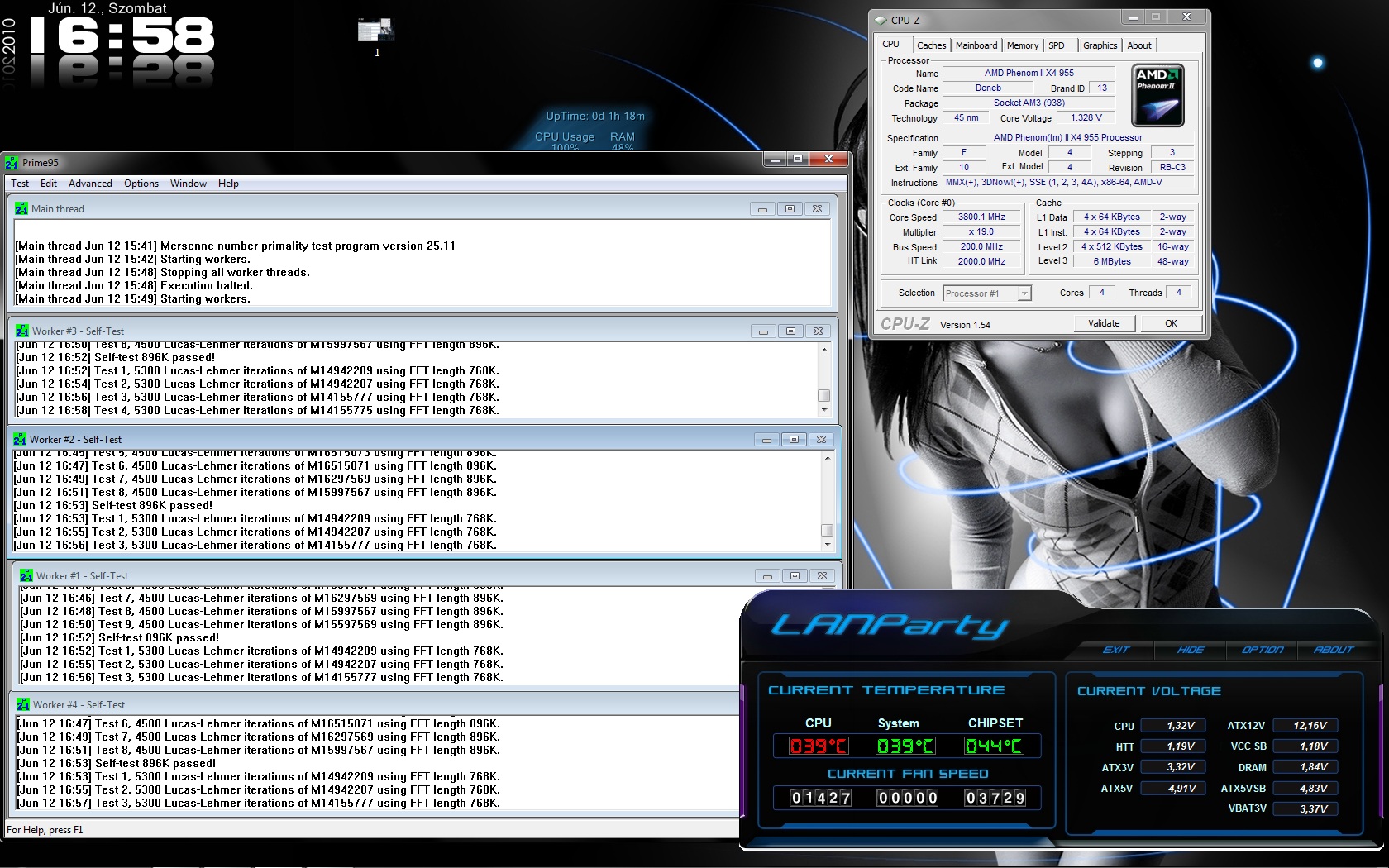1389x868 pixels.
Task: Click the 16:58 desktop clock gadget
Action: [x=122, y=37]
